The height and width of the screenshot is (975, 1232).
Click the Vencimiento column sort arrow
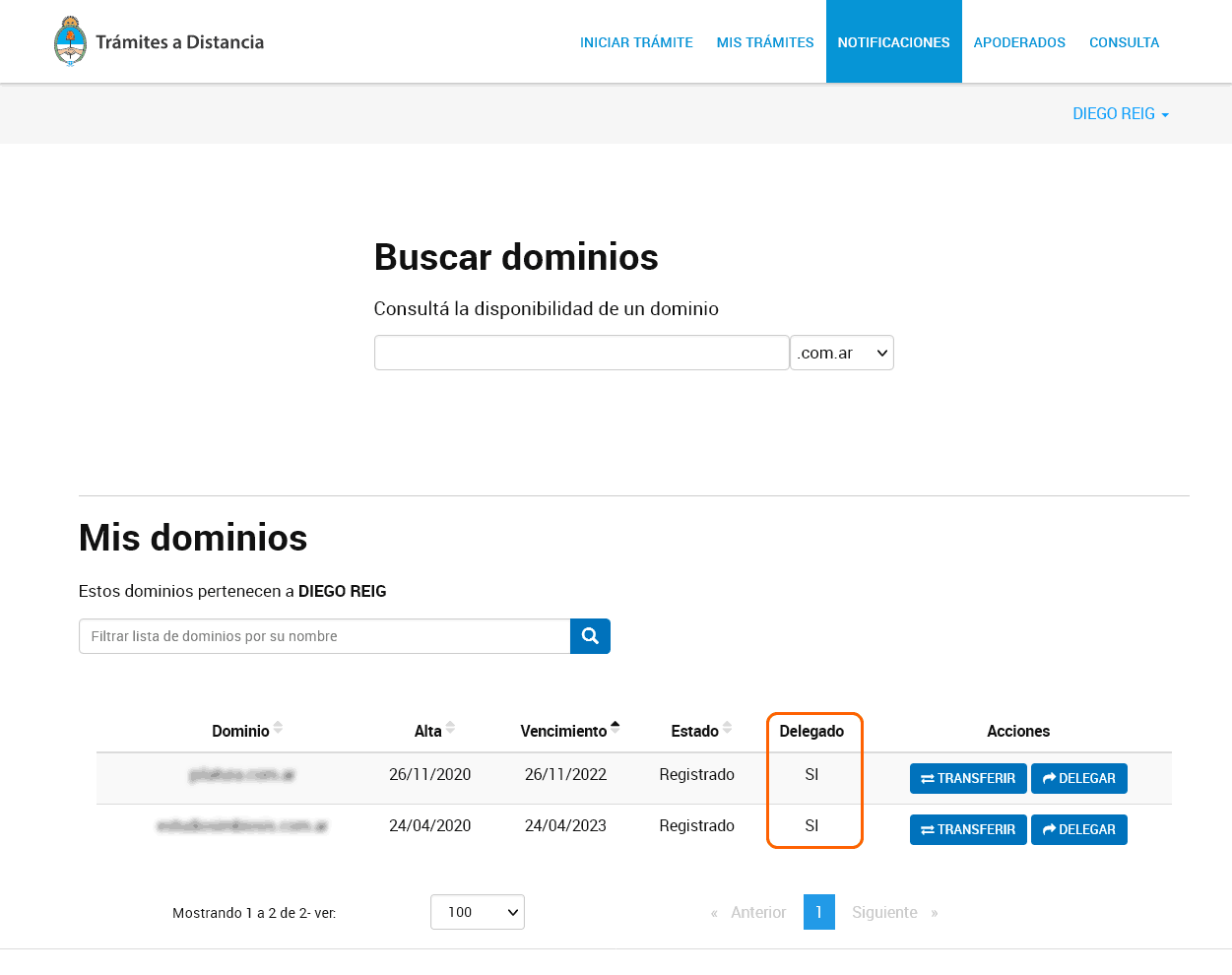614,727
